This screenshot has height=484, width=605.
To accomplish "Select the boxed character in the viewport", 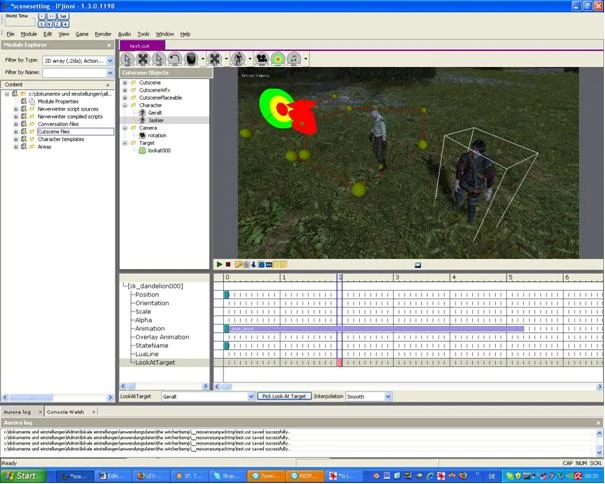I will 473,179.
